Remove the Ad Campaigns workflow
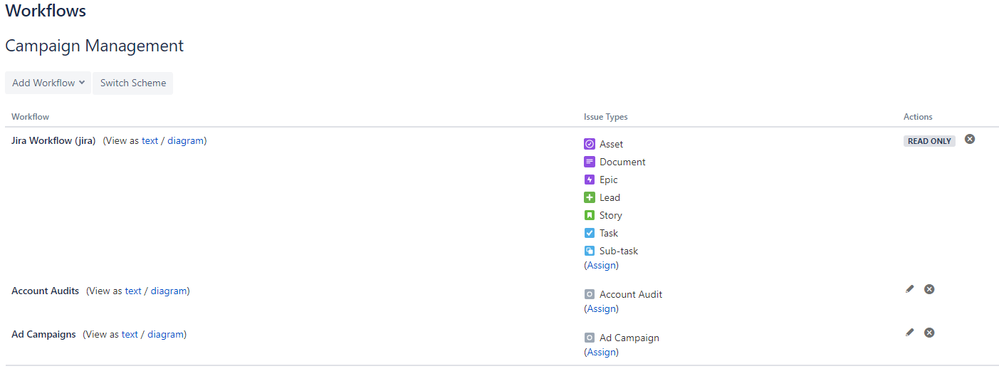Viewport: 999px width, 379px height. 930,333
